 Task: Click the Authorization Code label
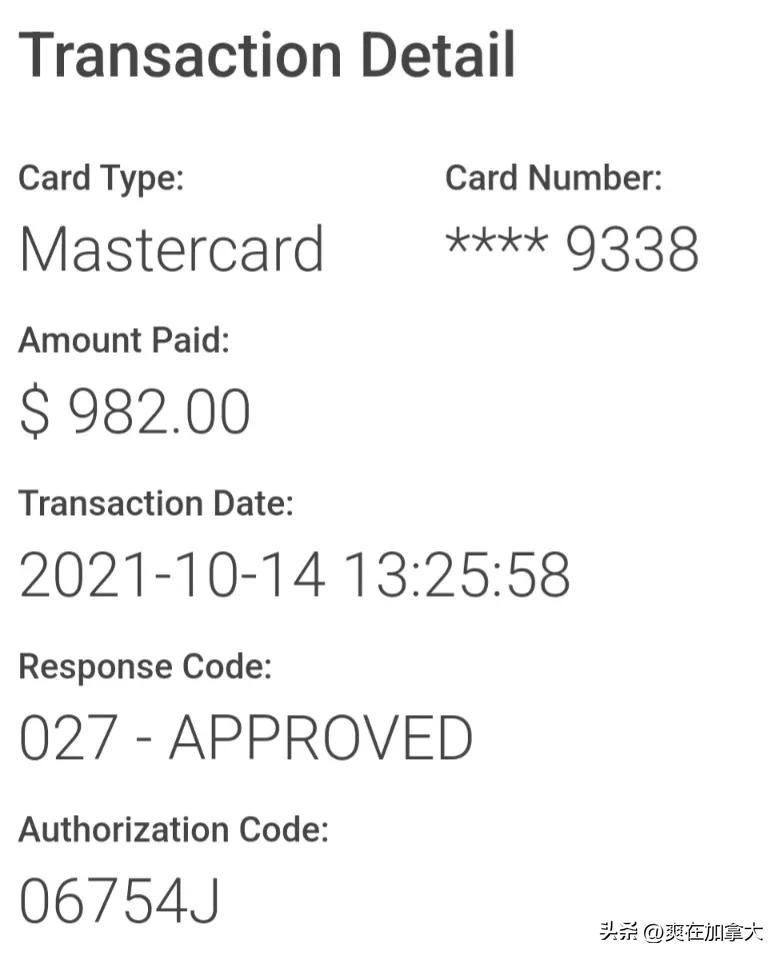point(174,829)
